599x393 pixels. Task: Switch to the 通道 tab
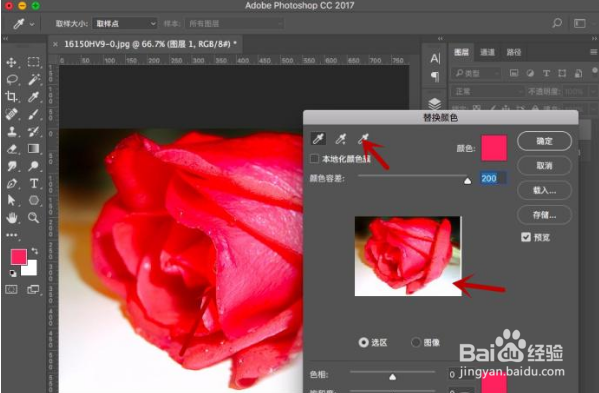[487, 52]
